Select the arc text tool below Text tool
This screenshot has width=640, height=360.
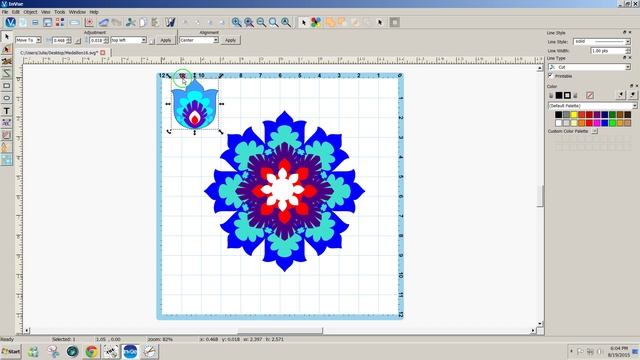click(x=7, y=123)
